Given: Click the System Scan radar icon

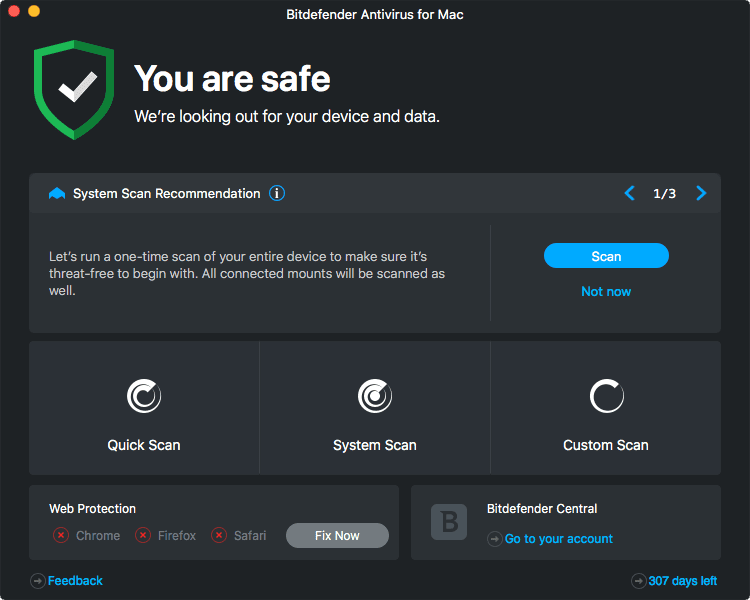Looking at the screenshot, I should (x=375, y=396).
